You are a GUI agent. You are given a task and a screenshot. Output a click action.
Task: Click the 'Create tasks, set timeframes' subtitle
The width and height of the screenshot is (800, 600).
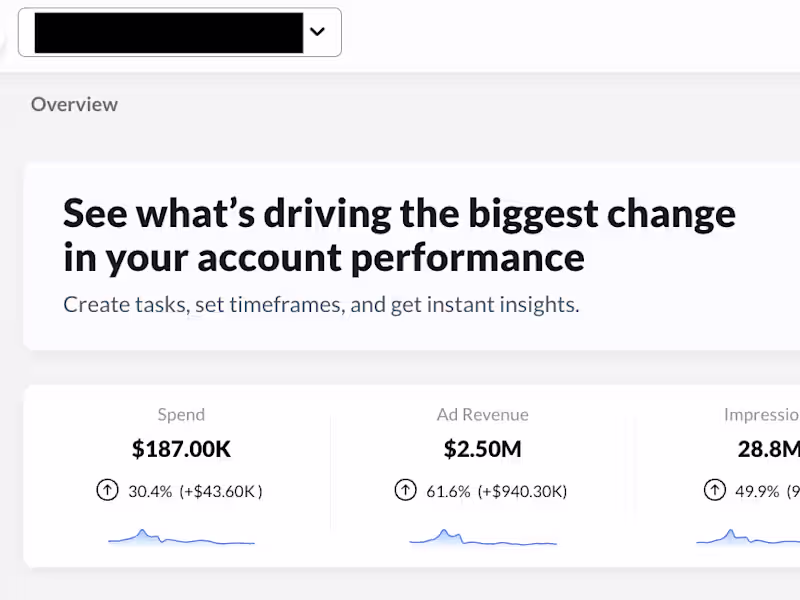(x=321, y=304)
